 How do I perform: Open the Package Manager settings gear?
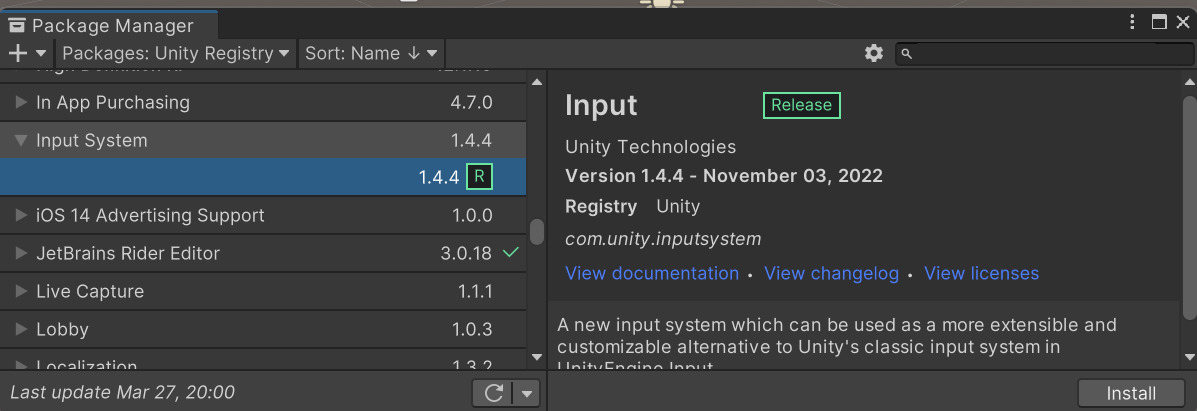pyautogui.click(x=873, y=53)
